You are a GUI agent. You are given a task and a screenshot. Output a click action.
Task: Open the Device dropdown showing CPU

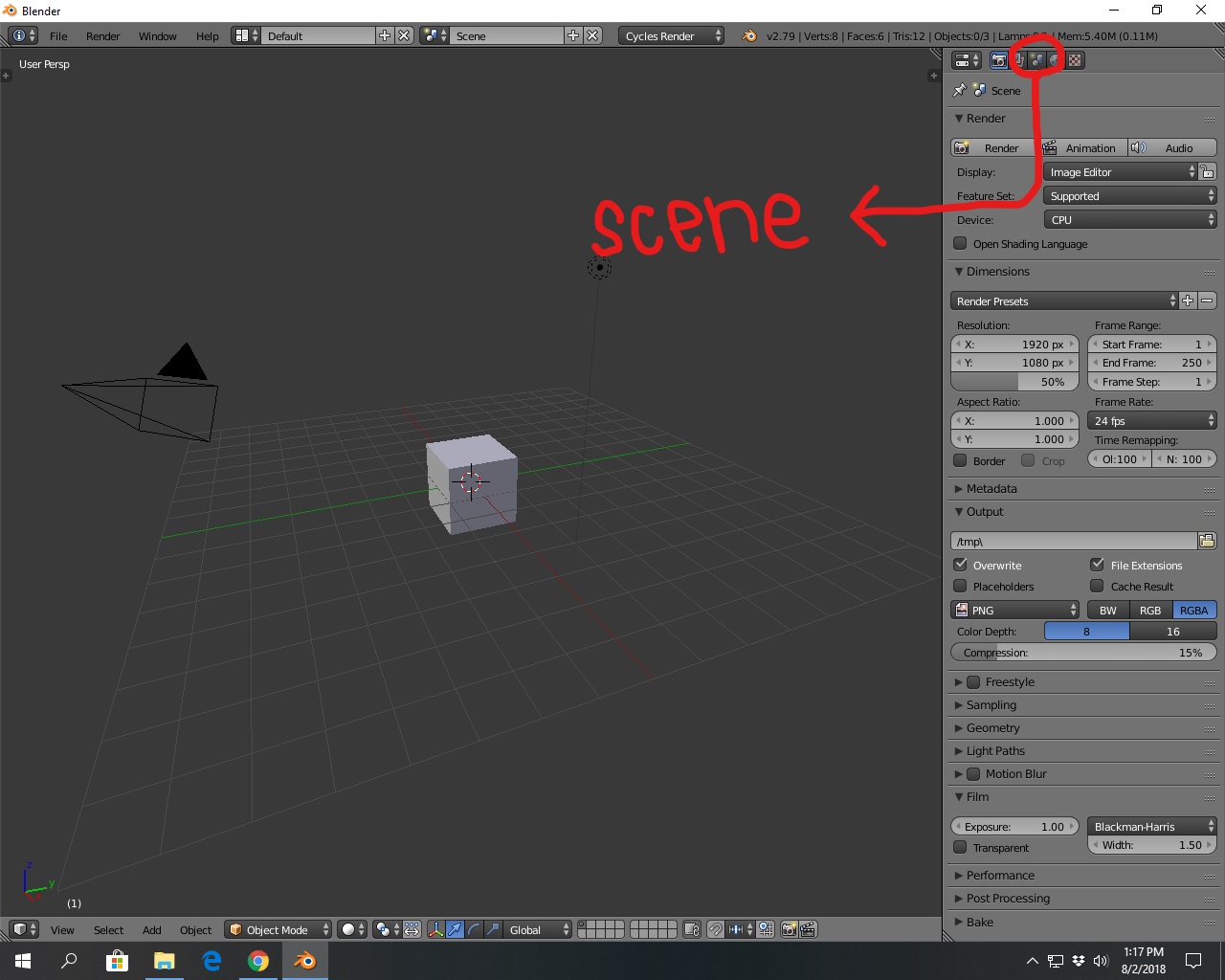[1129, 219]
